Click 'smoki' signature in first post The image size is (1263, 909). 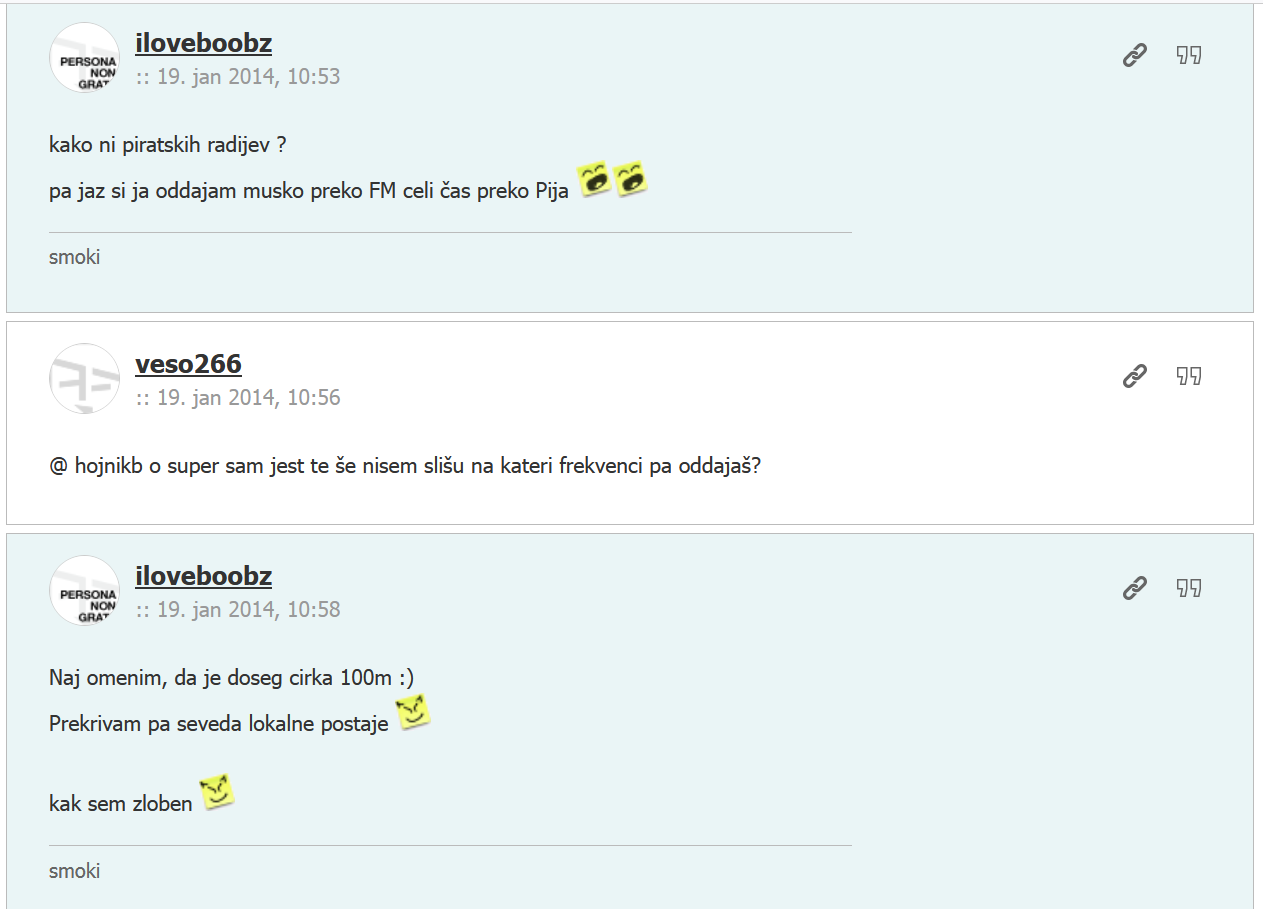coord(75,257)
